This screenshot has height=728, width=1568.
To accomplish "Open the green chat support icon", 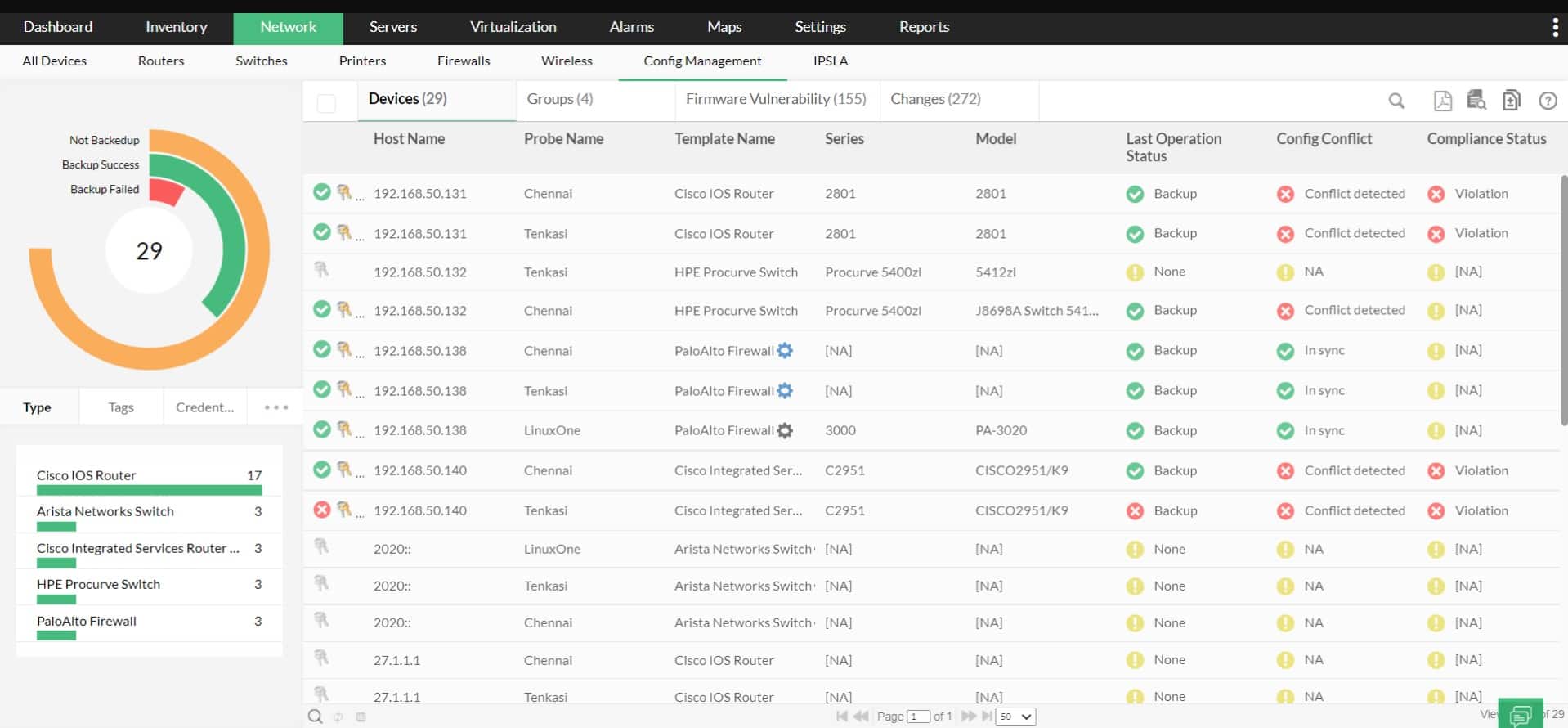I will pyautogui.click(x=1521, y=713).
